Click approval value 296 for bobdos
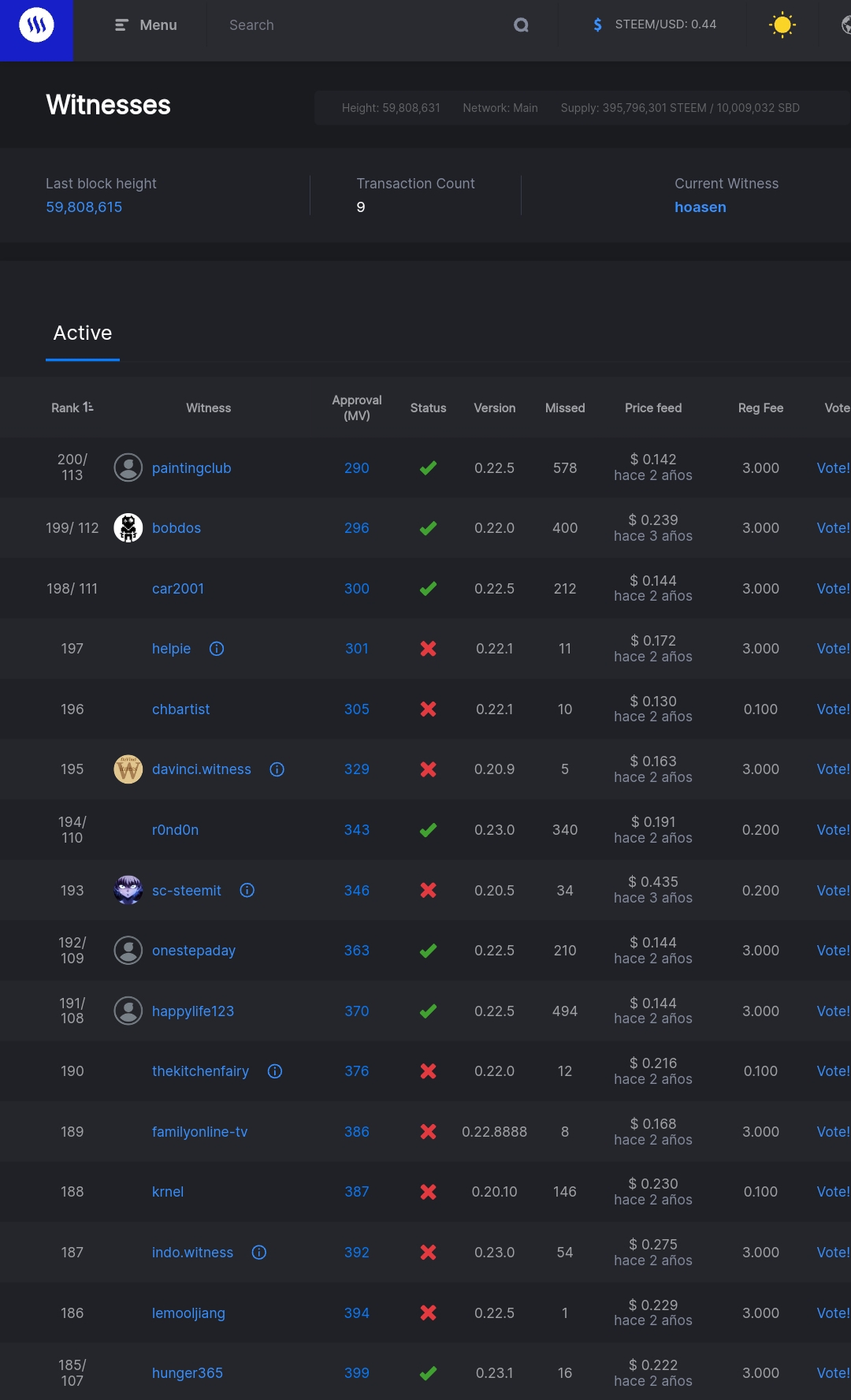 tap(357, 528)
